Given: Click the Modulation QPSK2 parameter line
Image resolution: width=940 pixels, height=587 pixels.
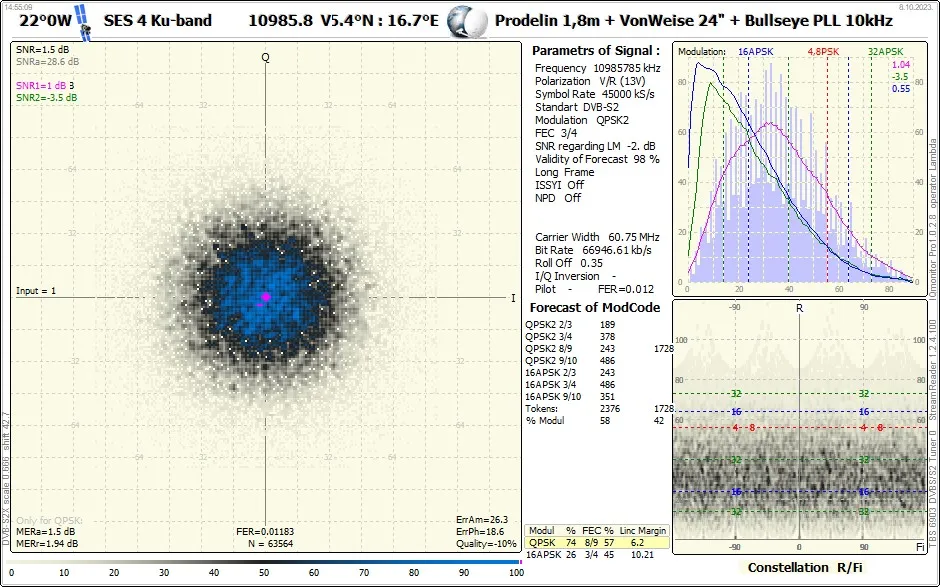Looking at the screenshot, I should click(x=582, y=120).
